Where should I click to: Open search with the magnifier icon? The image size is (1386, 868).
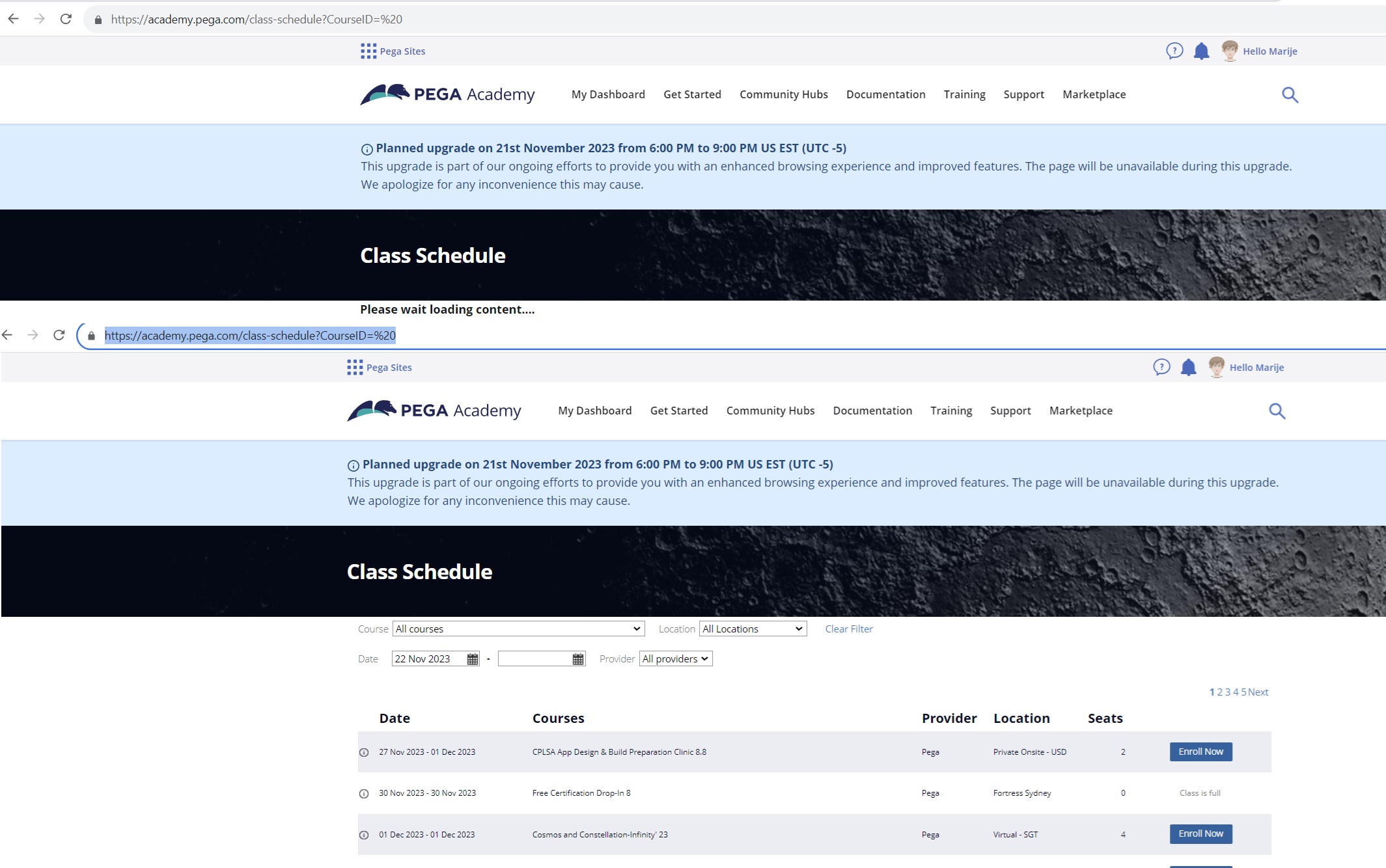tap(1276, 411)
